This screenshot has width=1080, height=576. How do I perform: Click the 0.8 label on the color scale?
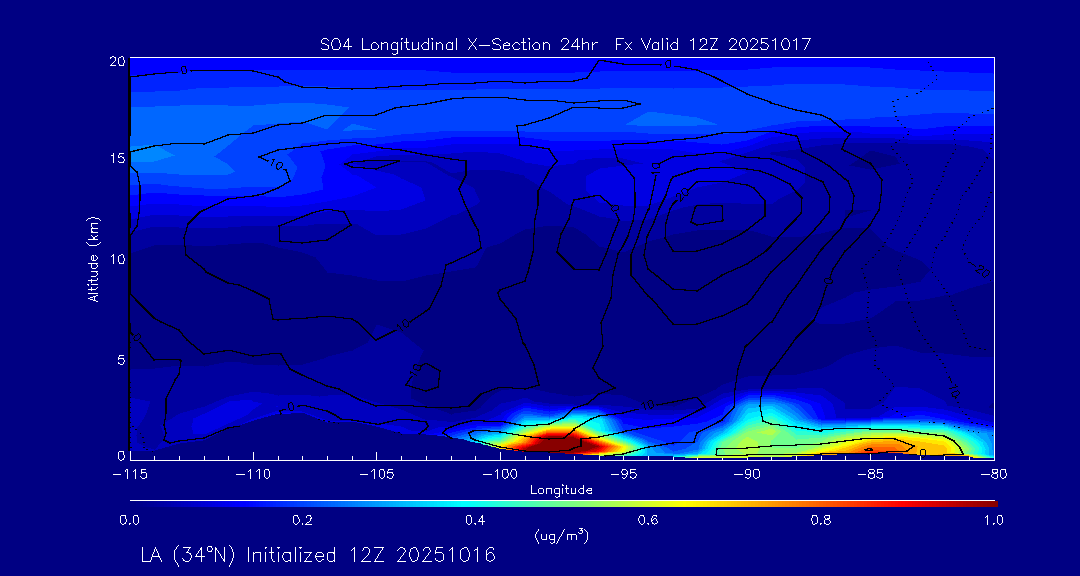coord(822,520)
